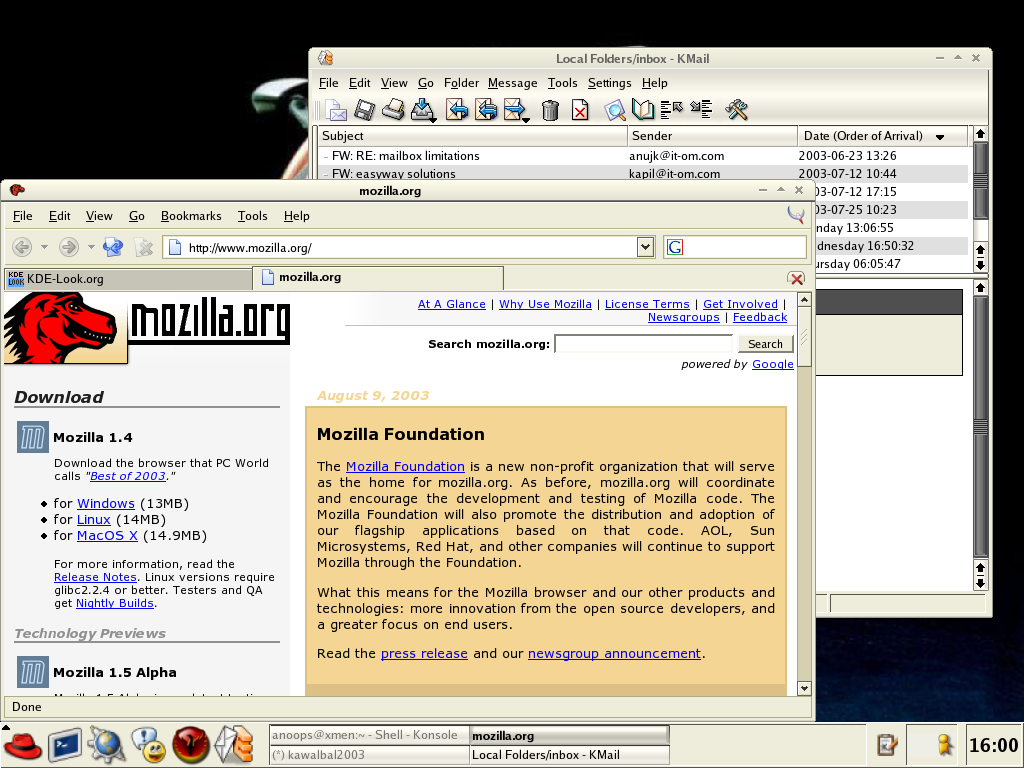Check mail using the inbox download icon
This screenshot has height=768, width=1024.
pos(423,110)
